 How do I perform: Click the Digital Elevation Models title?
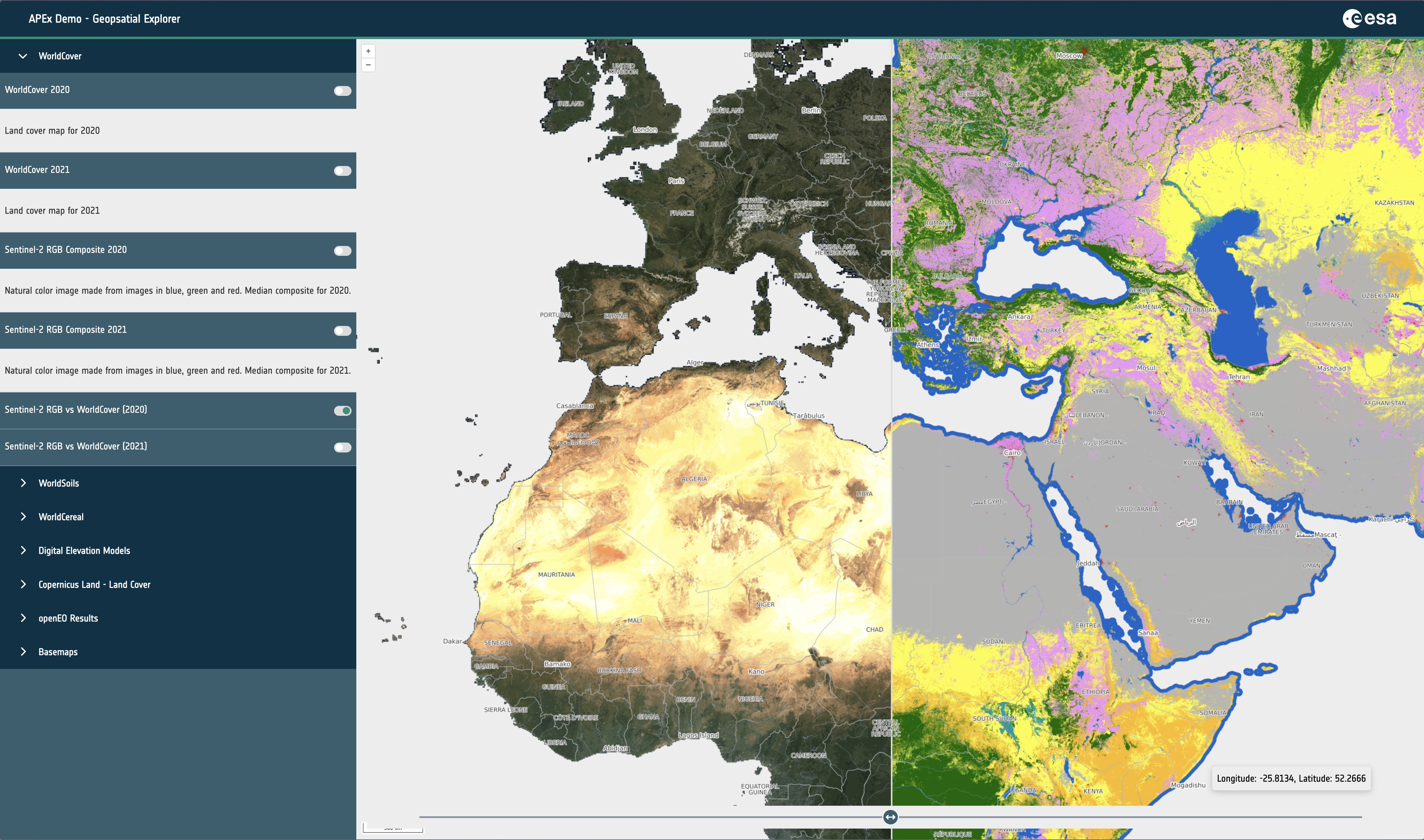[x=84, y=551]
